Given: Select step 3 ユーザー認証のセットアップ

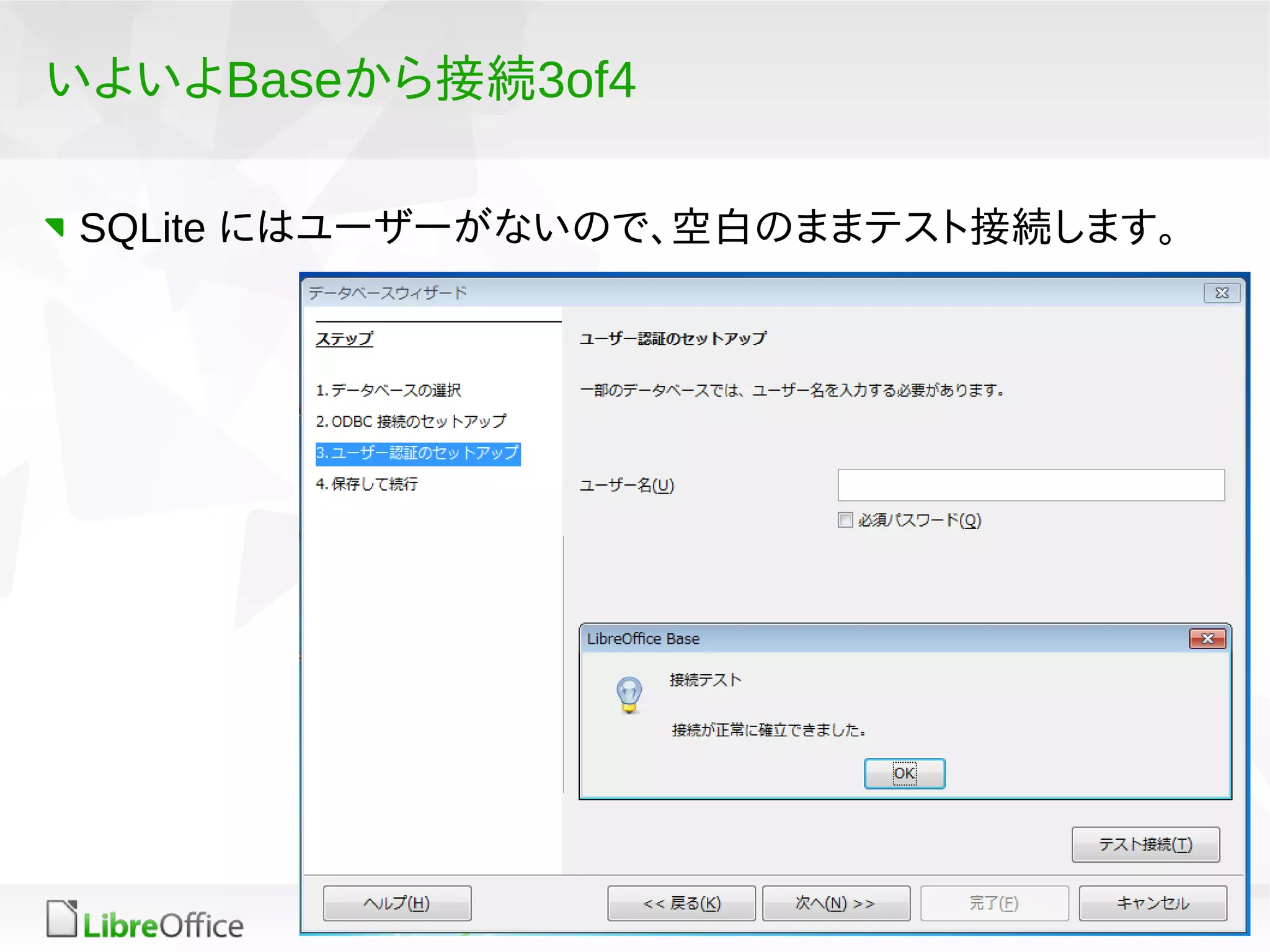Looking at the screenshot, I should (418, 453).
